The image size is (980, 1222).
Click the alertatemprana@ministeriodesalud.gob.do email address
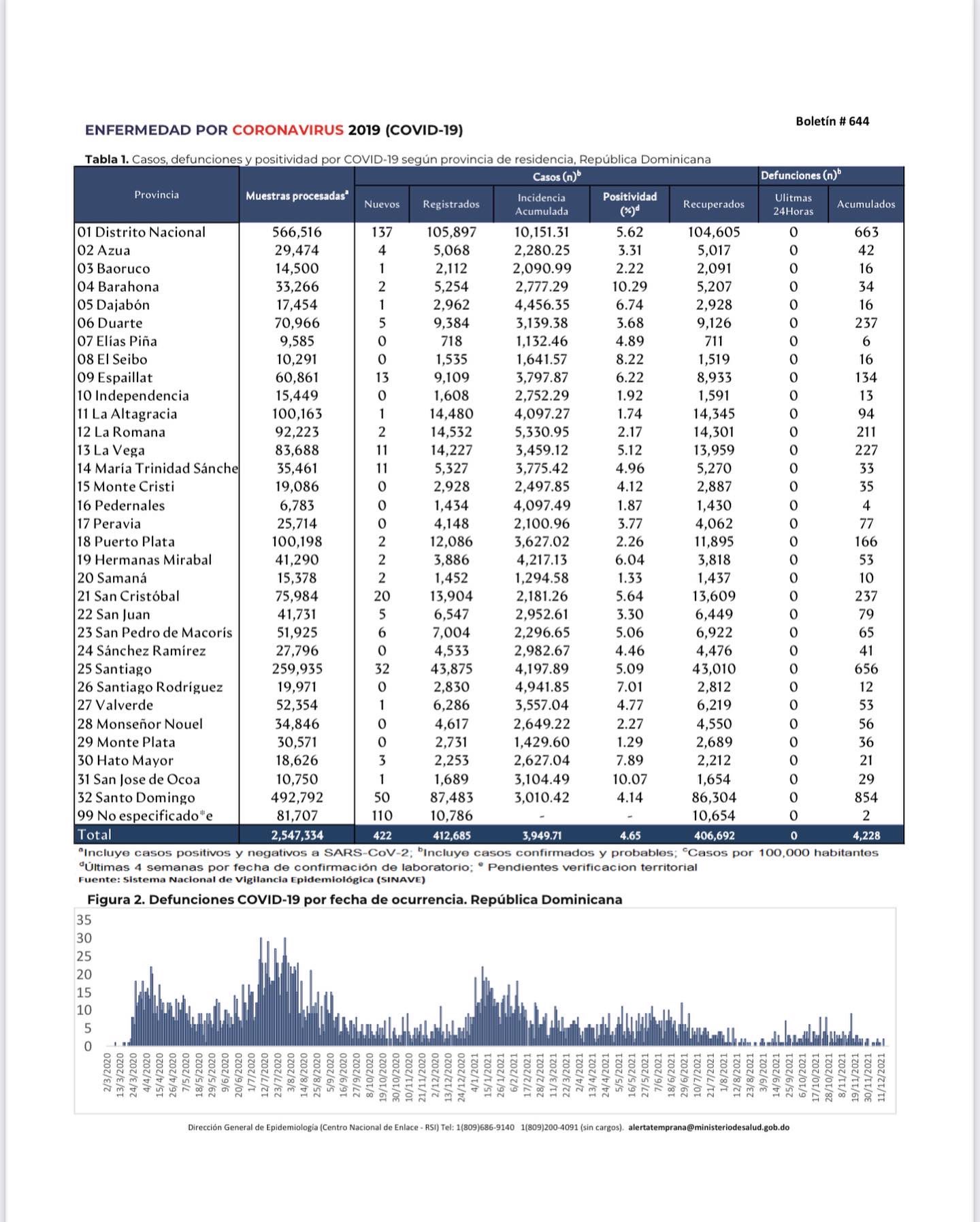pyautogui.click(x=709, y=1127)
